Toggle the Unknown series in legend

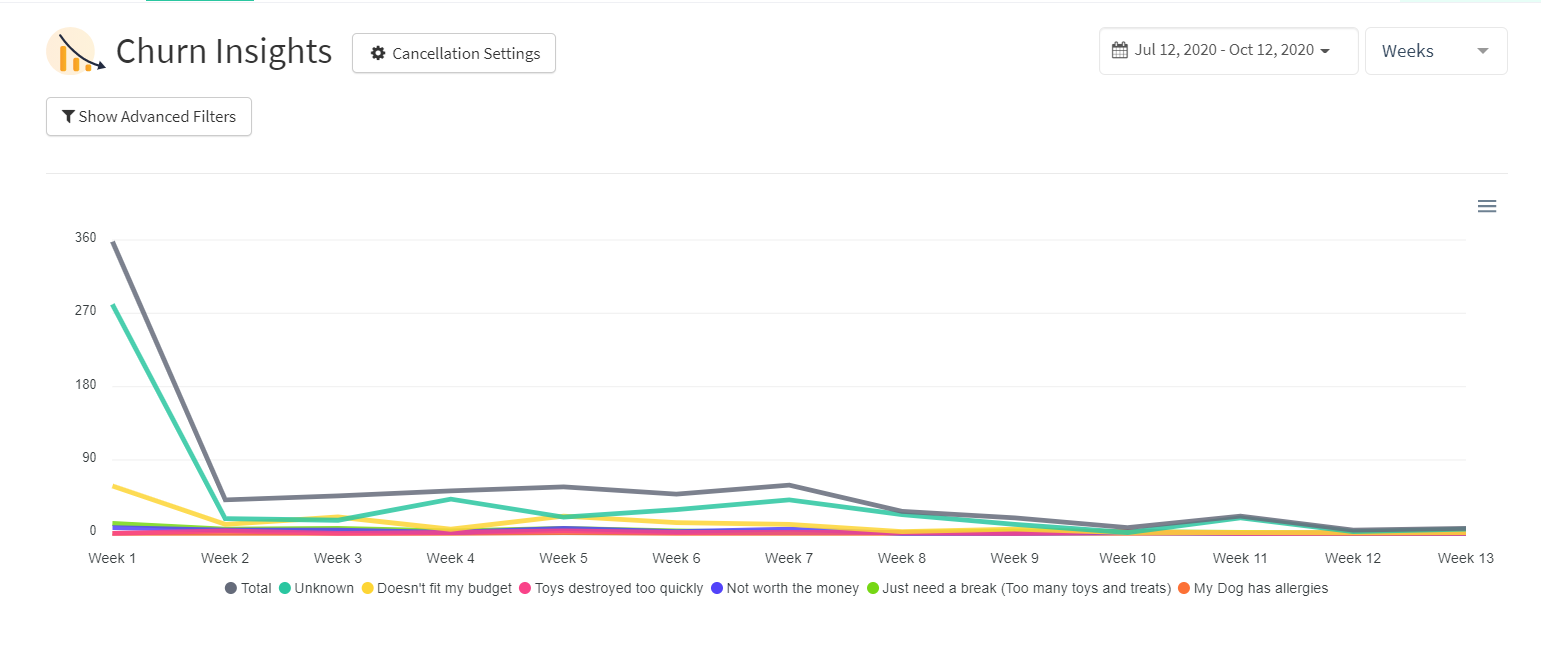tap(316, 589)
